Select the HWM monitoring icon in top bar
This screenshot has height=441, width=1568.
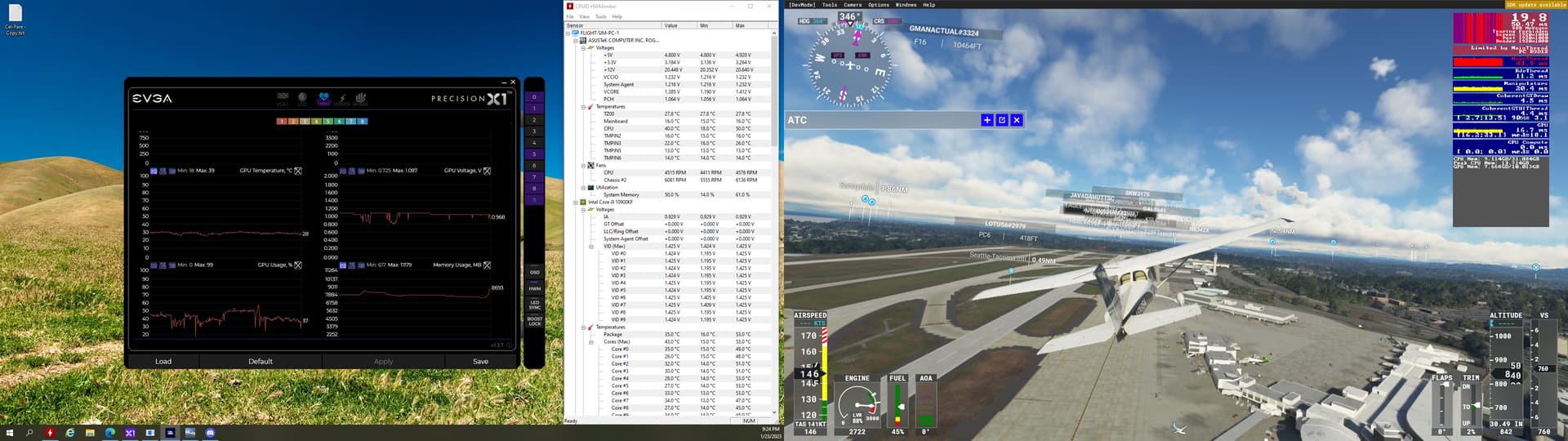click(323, 98)
